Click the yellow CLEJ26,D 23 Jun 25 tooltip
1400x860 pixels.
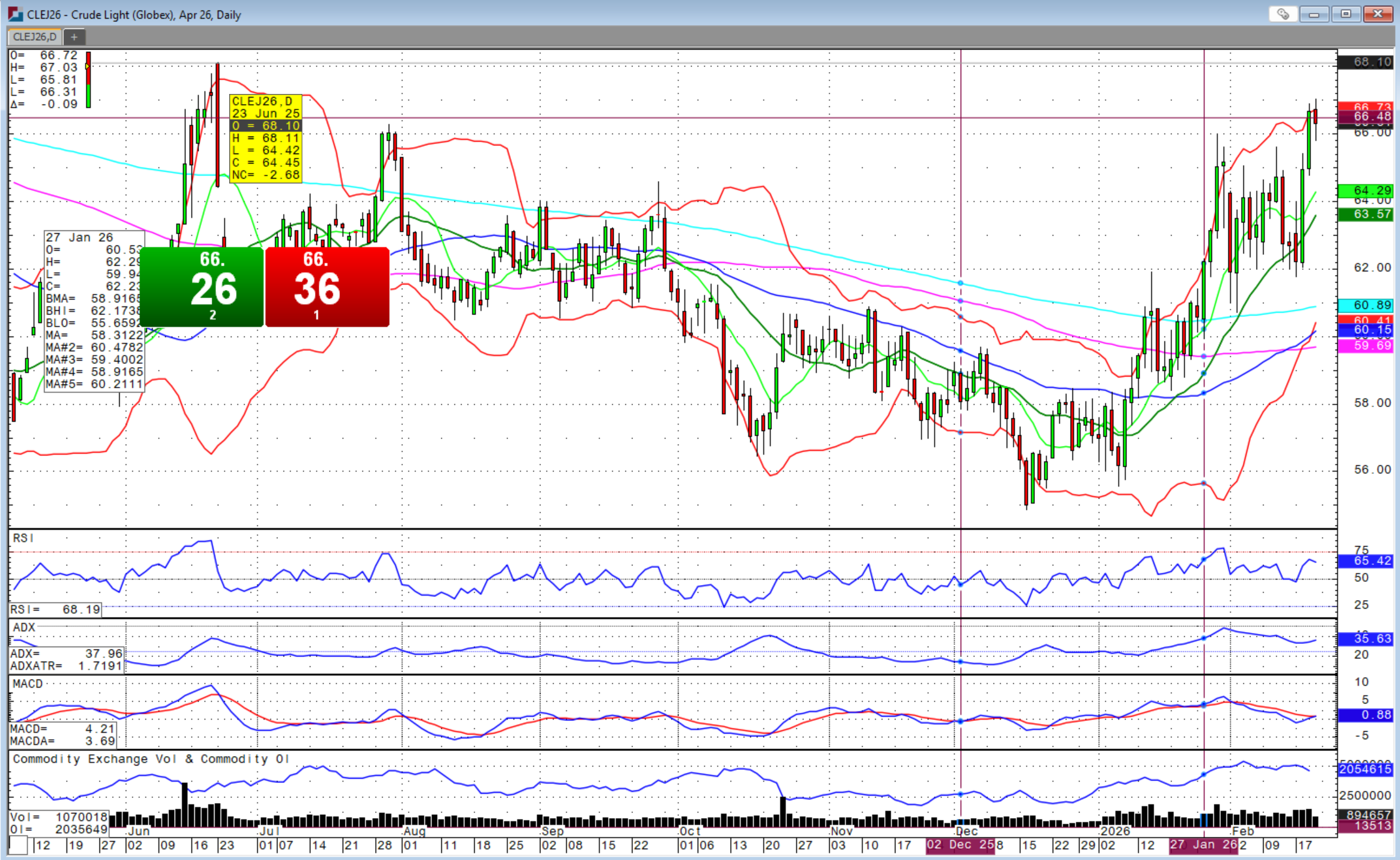pos(266,138)
